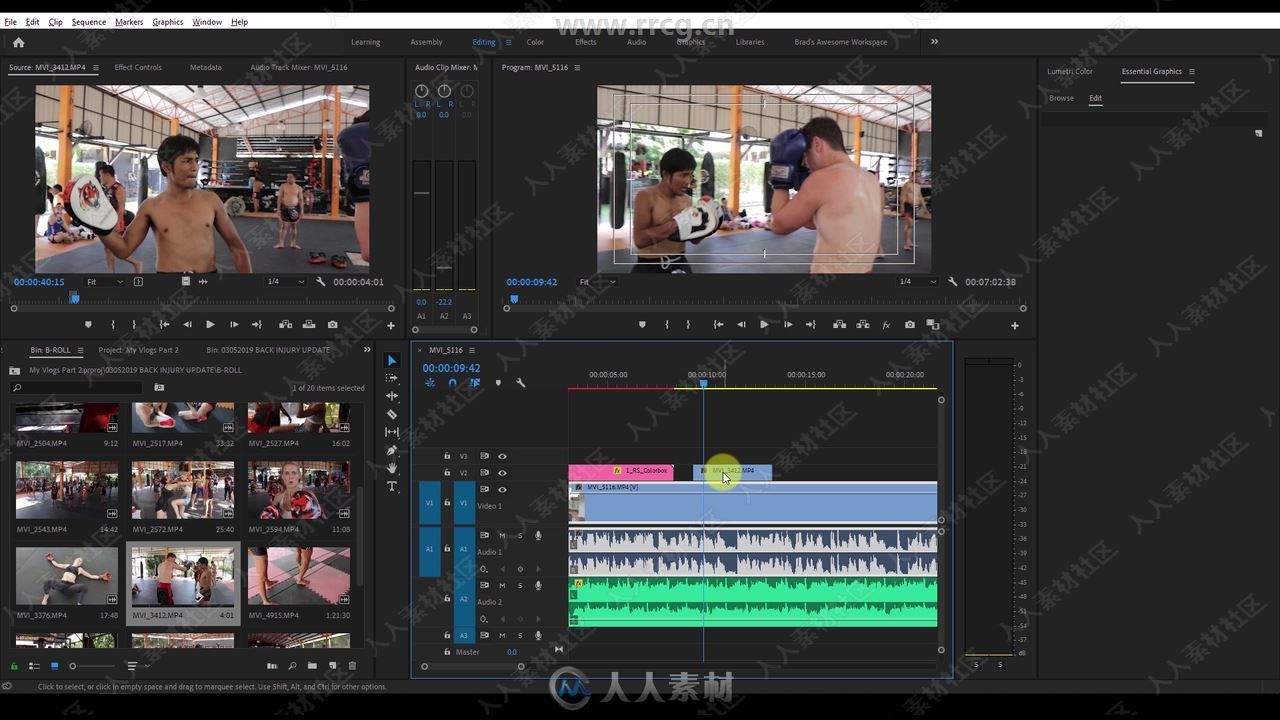Open timeline wrench display settings

click(520, 383)
